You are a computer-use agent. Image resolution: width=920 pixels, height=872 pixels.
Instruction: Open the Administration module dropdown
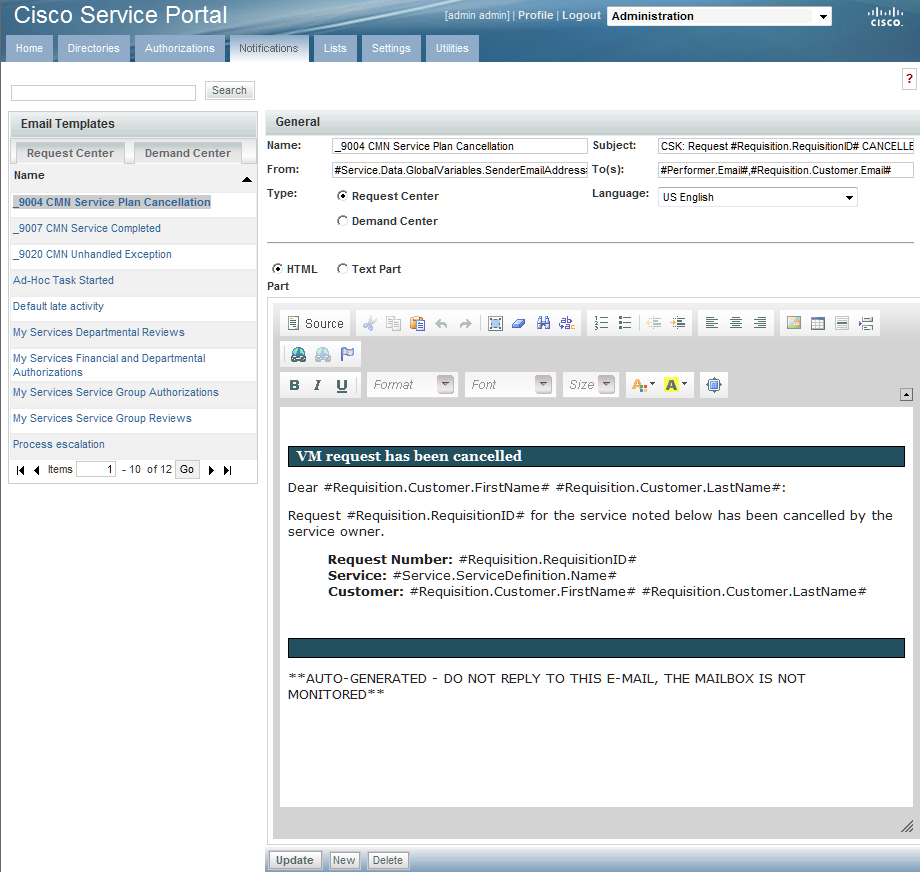(x=719, y=16)
